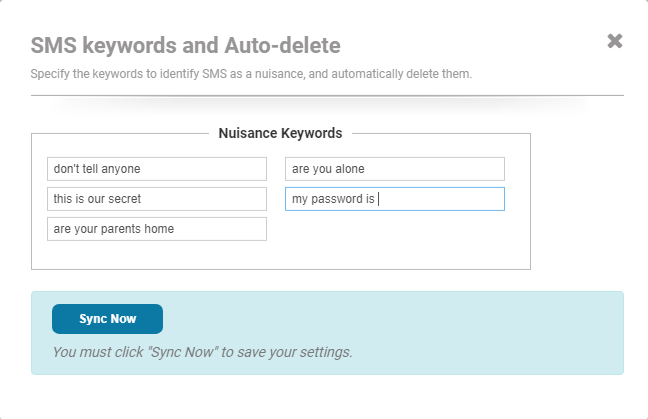Viewport: 648px width, 419px height.
Task: Click the "SMS keywords and Auto-delete" heading
Action: (185, 45)
